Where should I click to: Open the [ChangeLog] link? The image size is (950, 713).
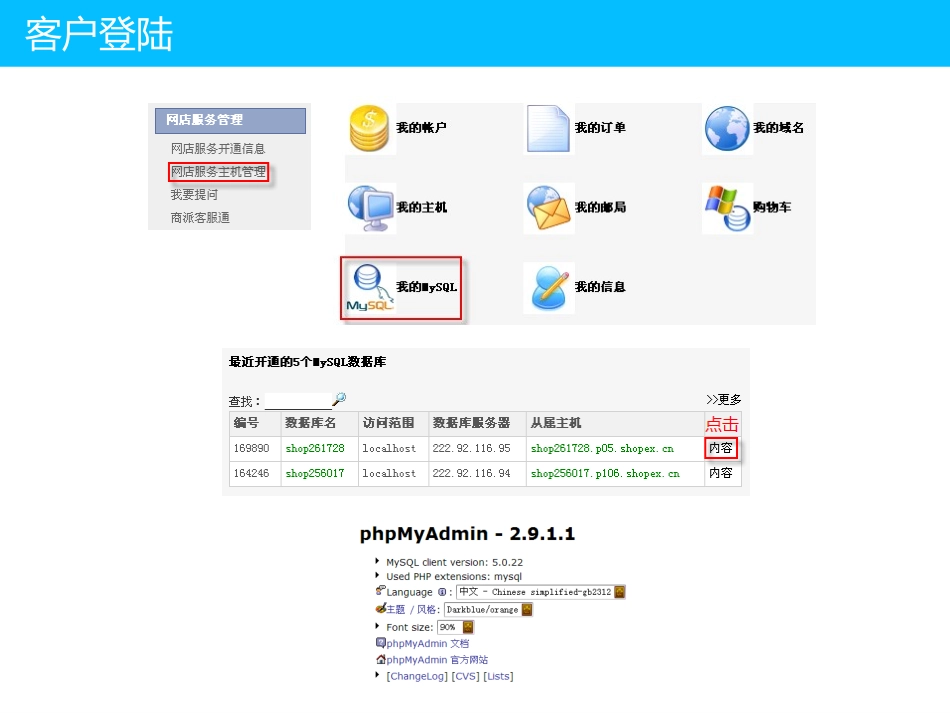tap(417, 676)
